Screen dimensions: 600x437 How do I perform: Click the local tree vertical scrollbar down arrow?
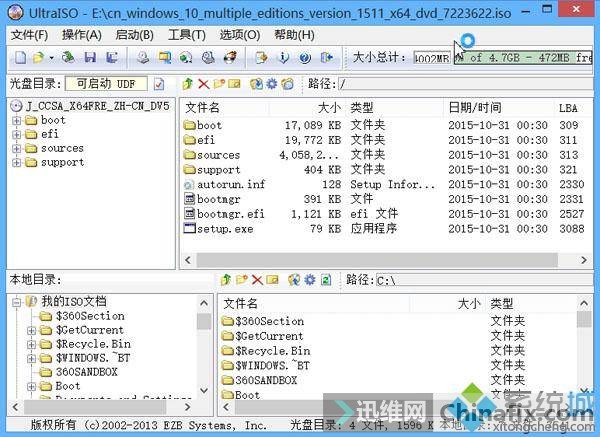click(204, 391)
